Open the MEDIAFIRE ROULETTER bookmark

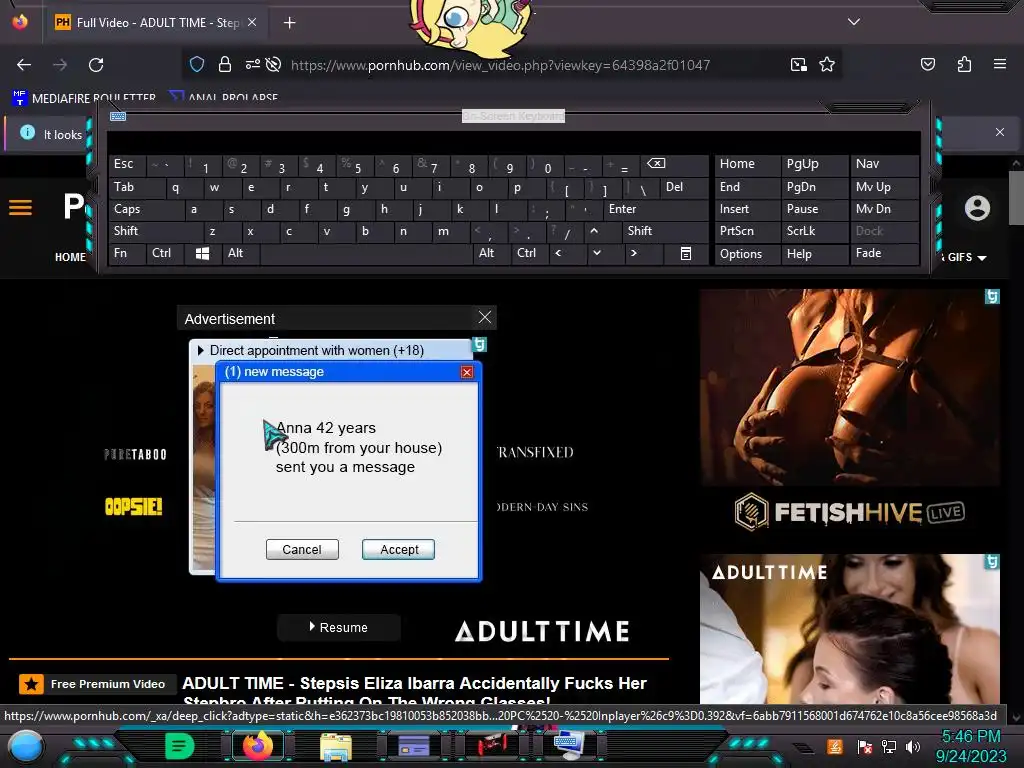(x=84, y=98)
